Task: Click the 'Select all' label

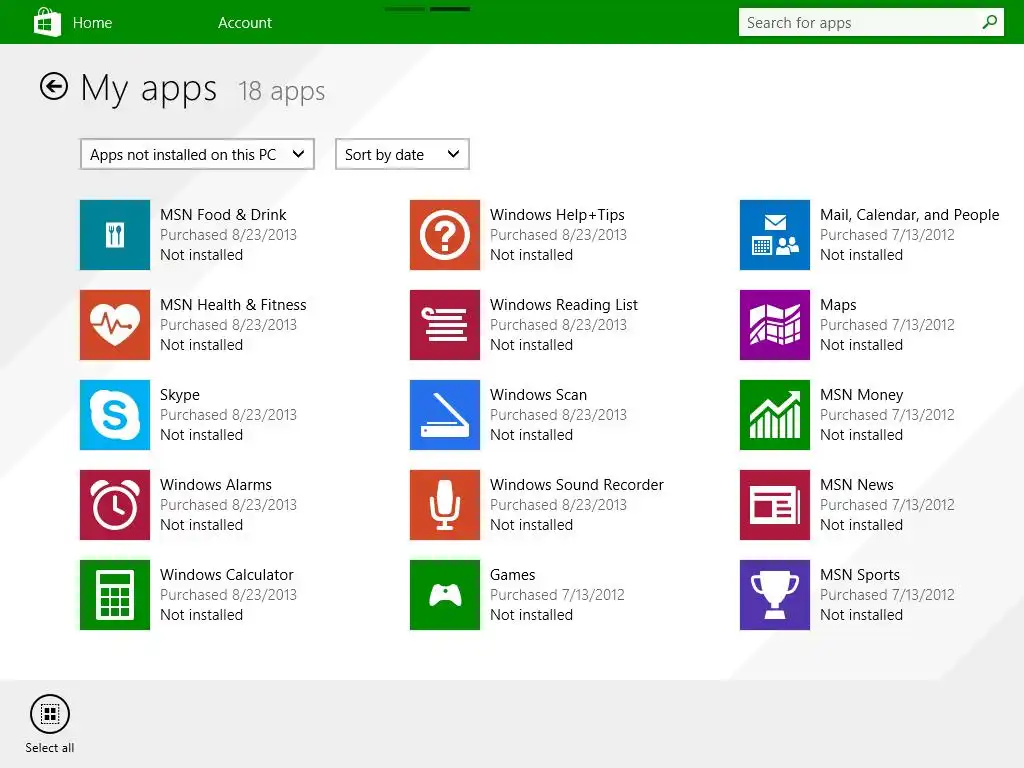Action: (50, 748)
